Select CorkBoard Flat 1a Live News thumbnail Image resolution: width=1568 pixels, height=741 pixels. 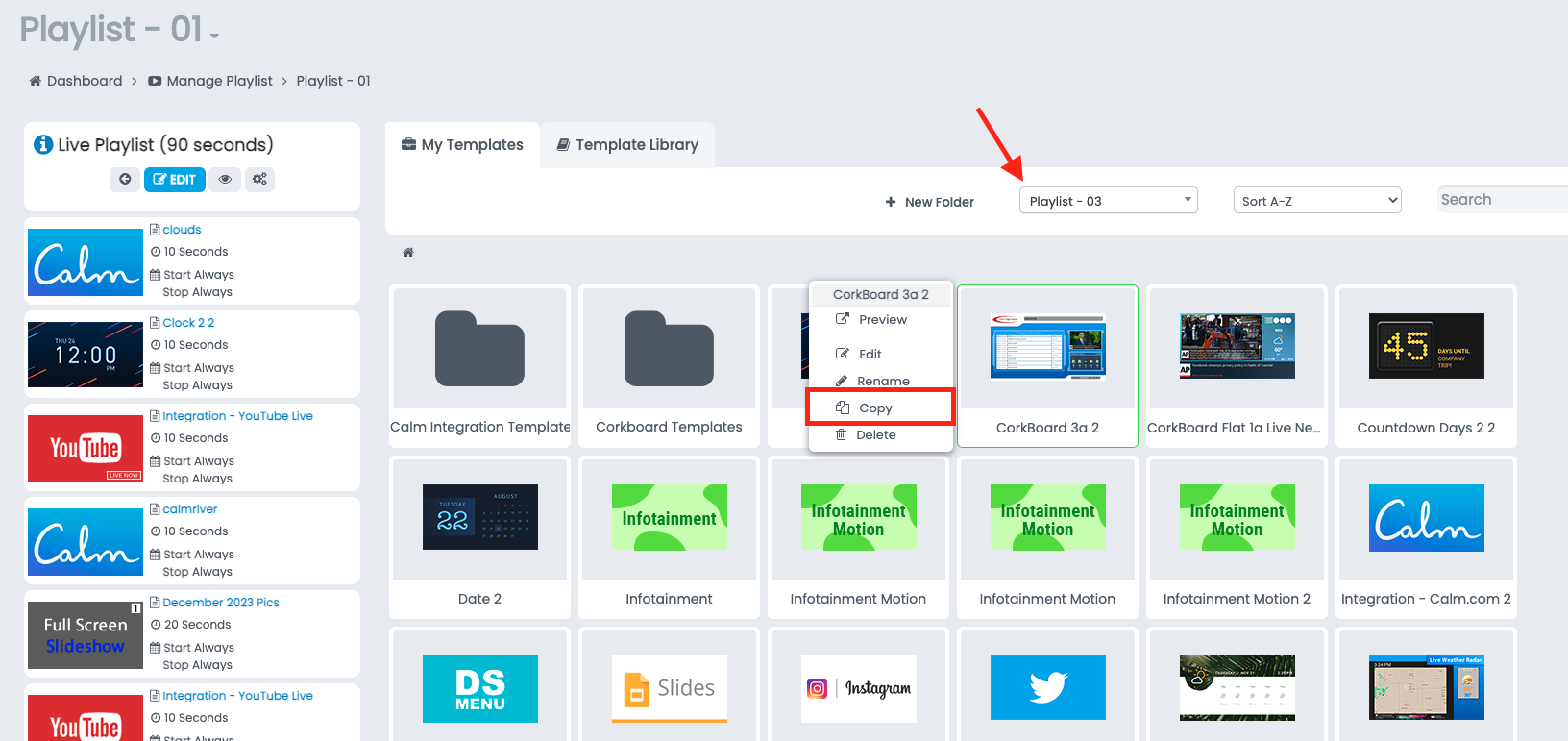[1237, 346]
